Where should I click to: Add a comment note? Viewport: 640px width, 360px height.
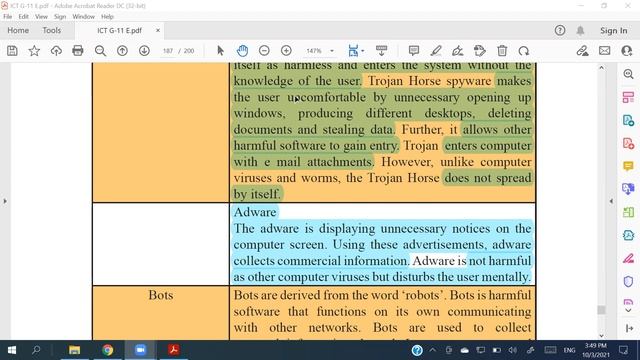[414, 51]
